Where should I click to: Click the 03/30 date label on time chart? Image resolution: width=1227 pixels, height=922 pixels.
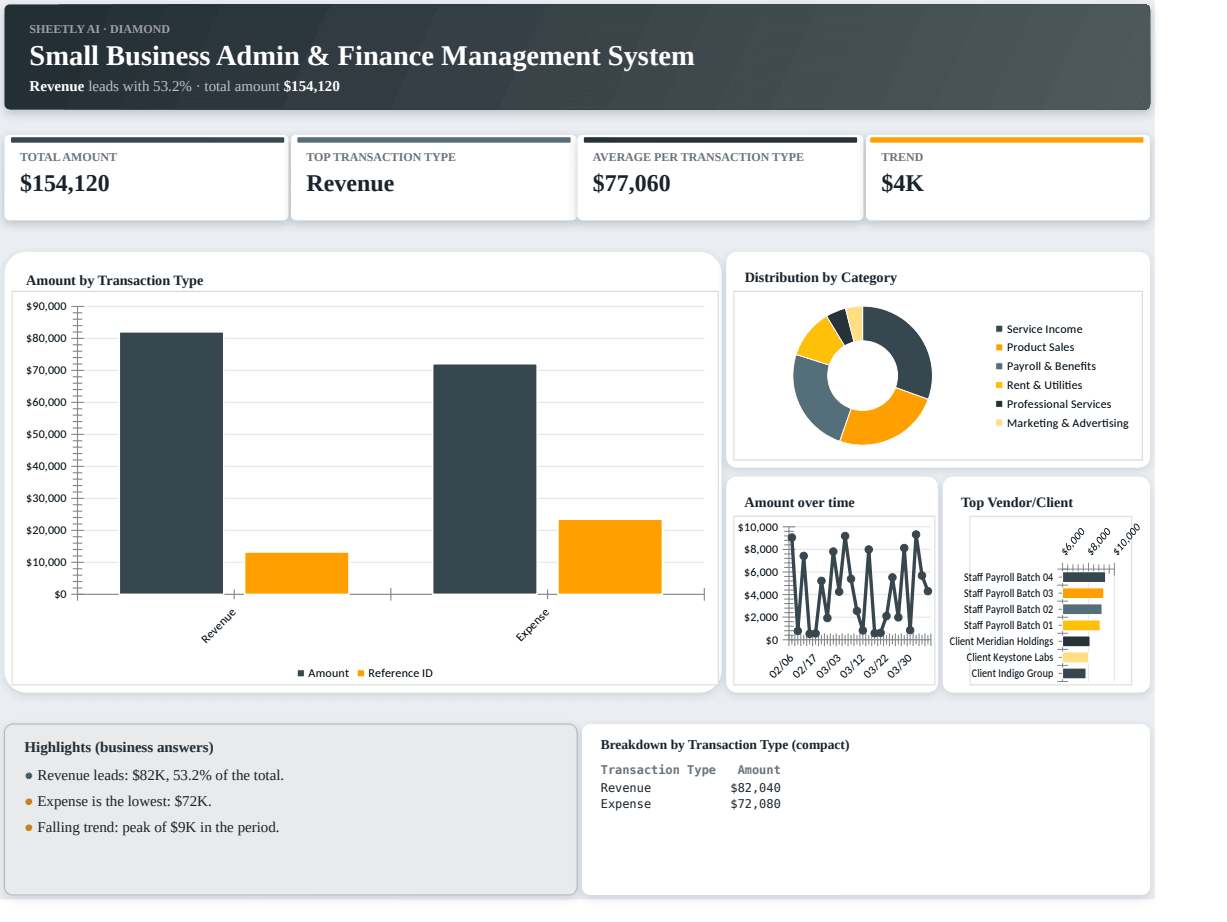900,666
